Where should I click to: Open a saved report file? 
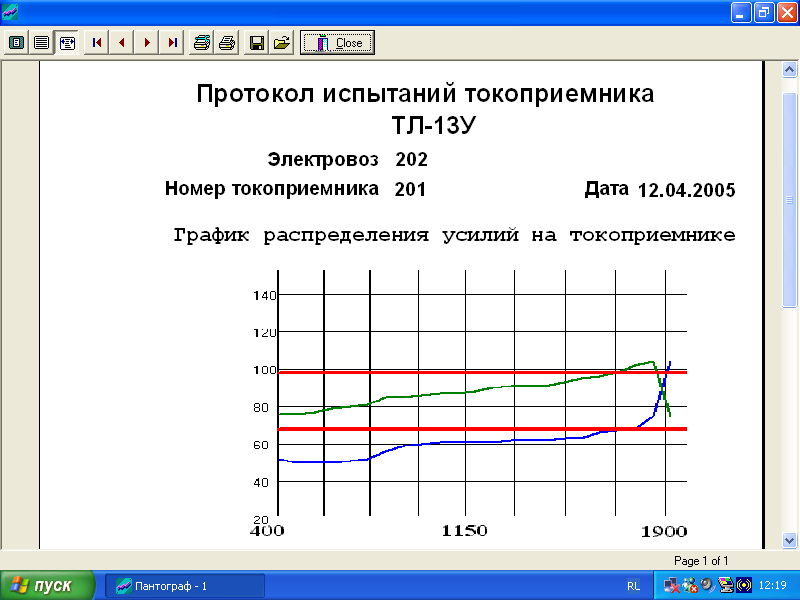pos(282,42)
